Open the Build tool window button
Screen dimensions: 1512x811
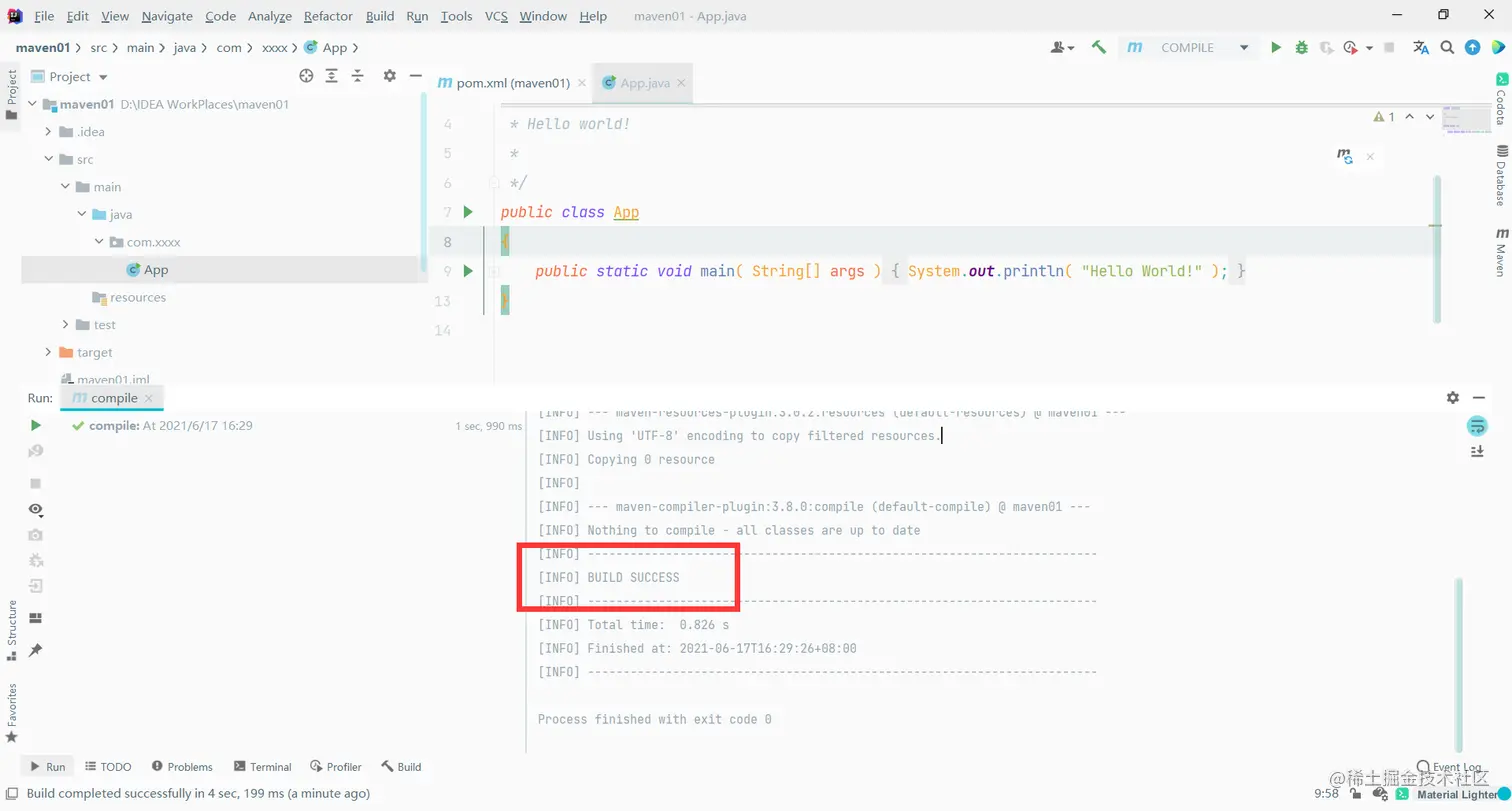click(401, 767)
